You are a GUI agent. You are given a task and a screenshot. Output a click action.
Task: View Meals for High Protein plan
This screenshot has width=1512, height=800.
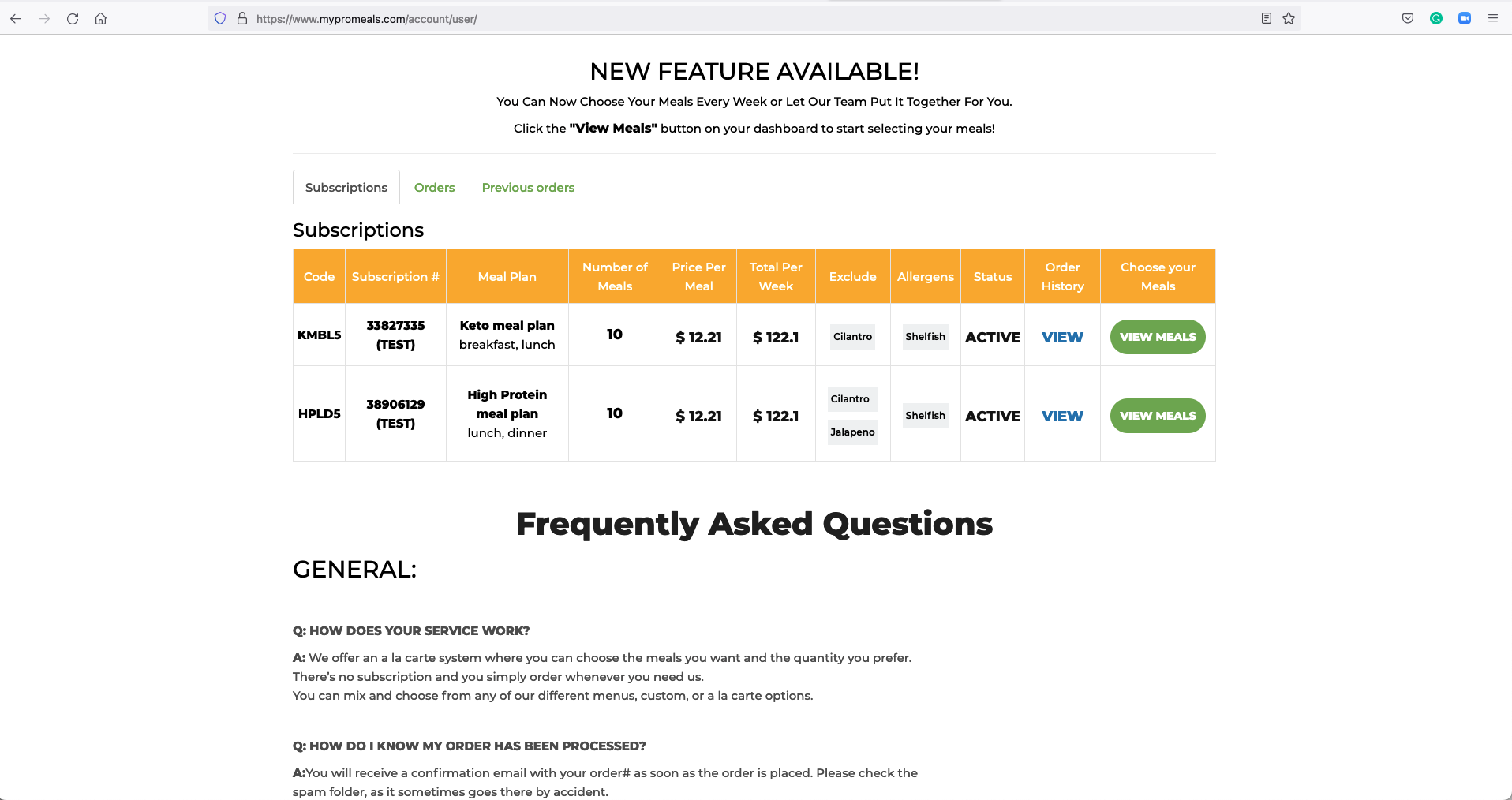1158,416
